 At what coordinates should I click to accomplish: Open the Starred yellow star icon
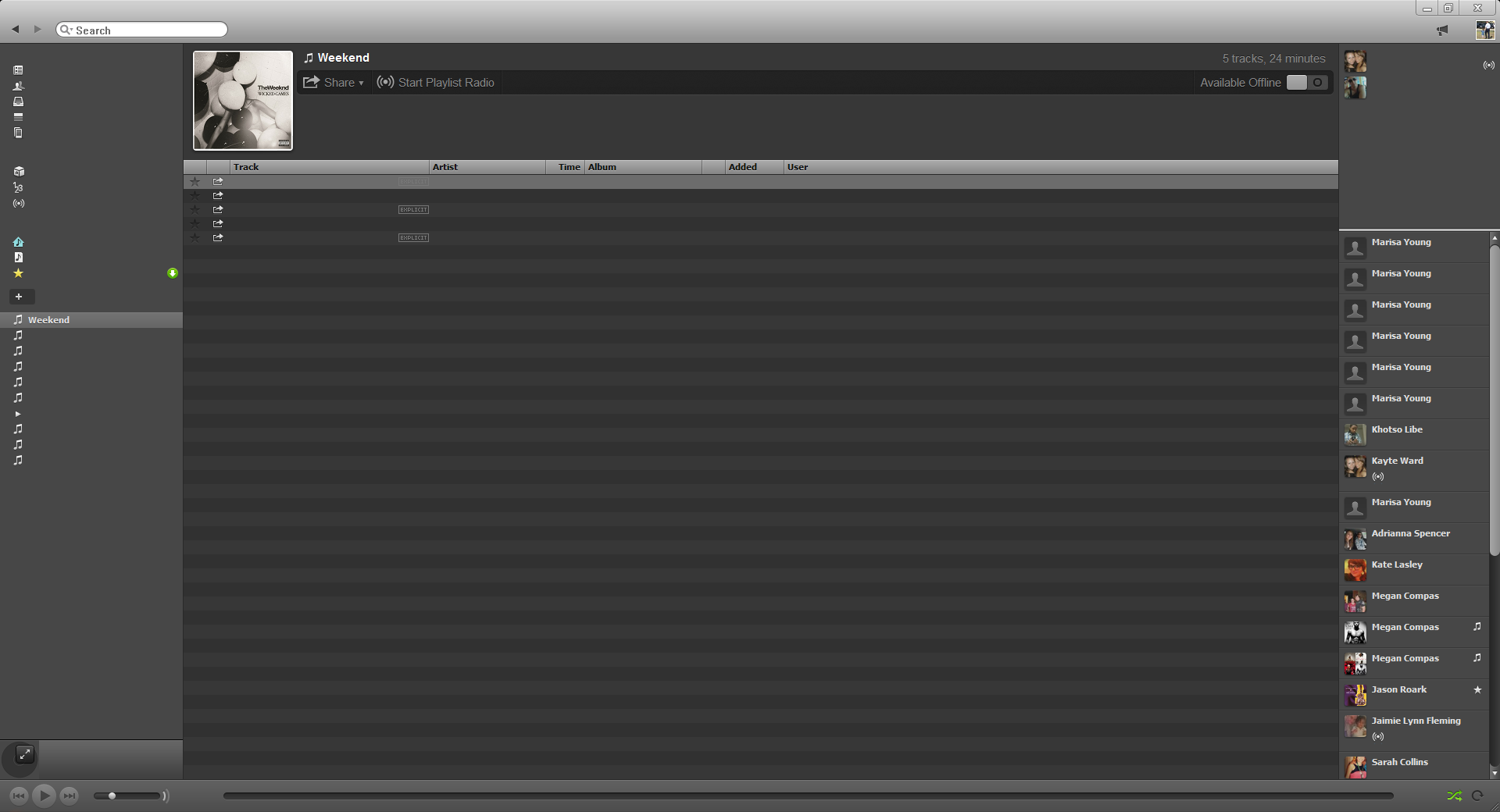tap(18, 273)
